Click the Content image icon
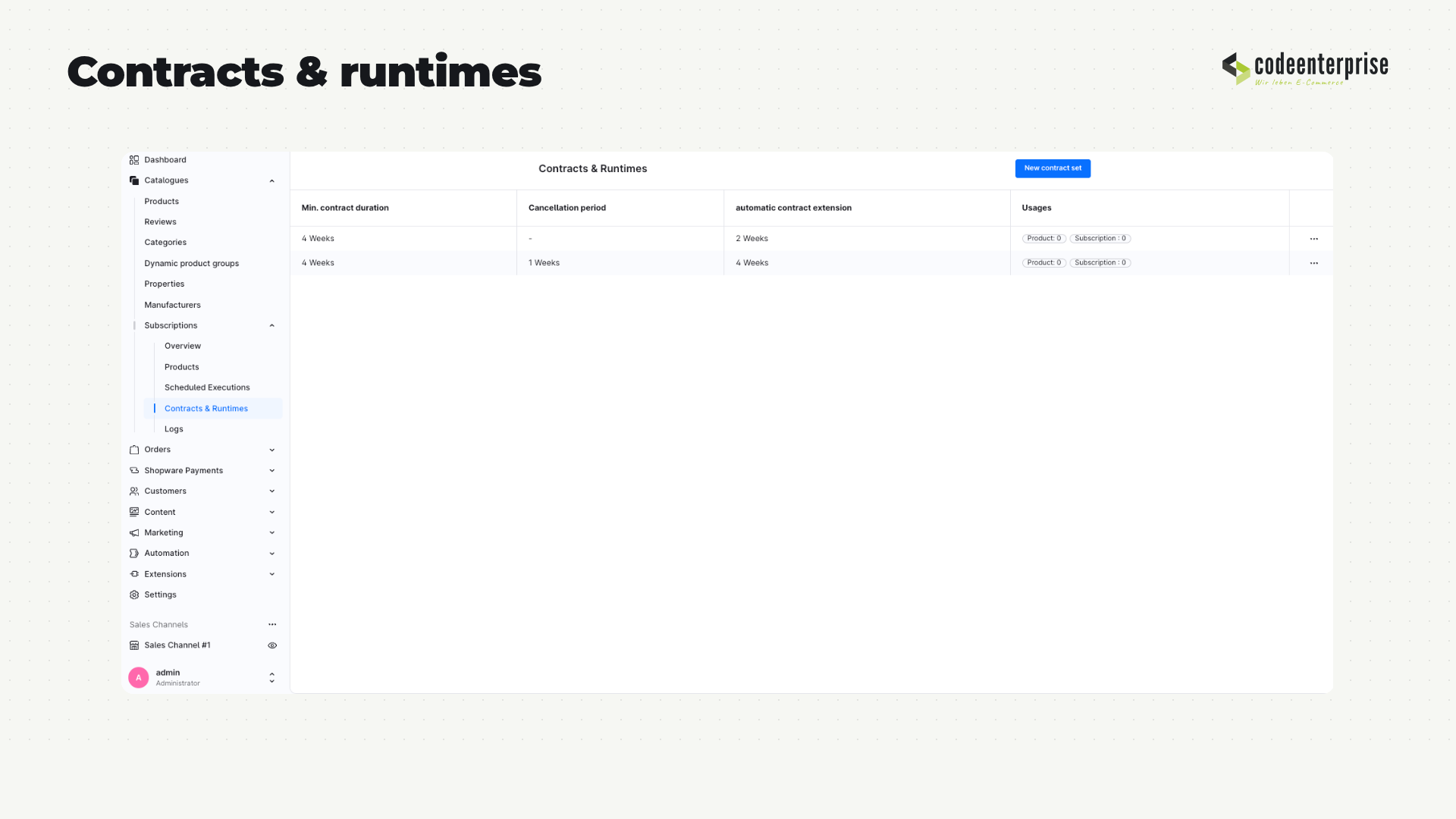This screenshot has width=1456, height=819. tap(134, 512)
